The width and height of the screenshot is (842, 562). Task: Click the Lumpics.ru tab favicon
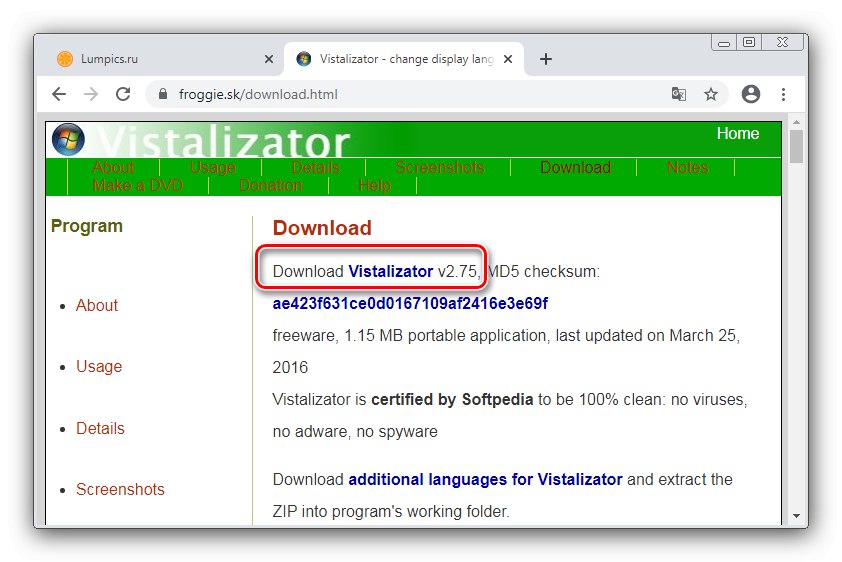65,59
